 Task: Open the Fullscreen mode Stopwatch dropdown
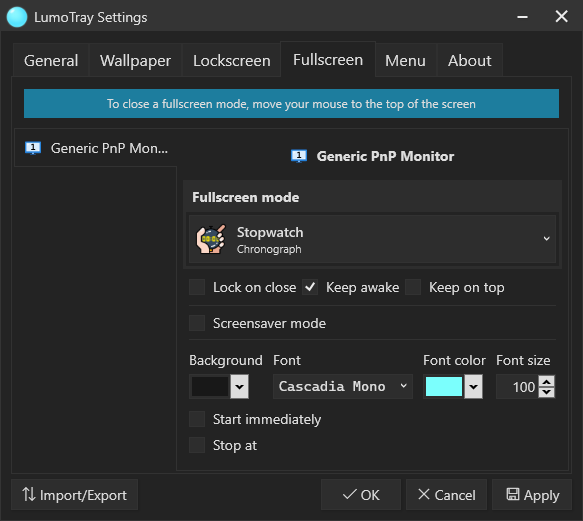click(x=372, y=239)
